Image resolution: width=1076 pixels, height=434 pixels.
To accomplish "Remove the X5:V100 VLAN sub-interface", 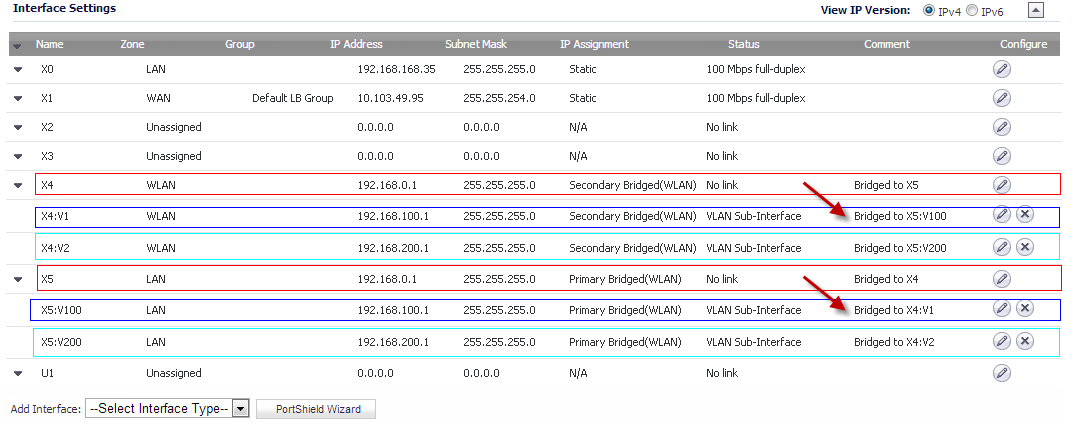I will [x=1025, y=308].
